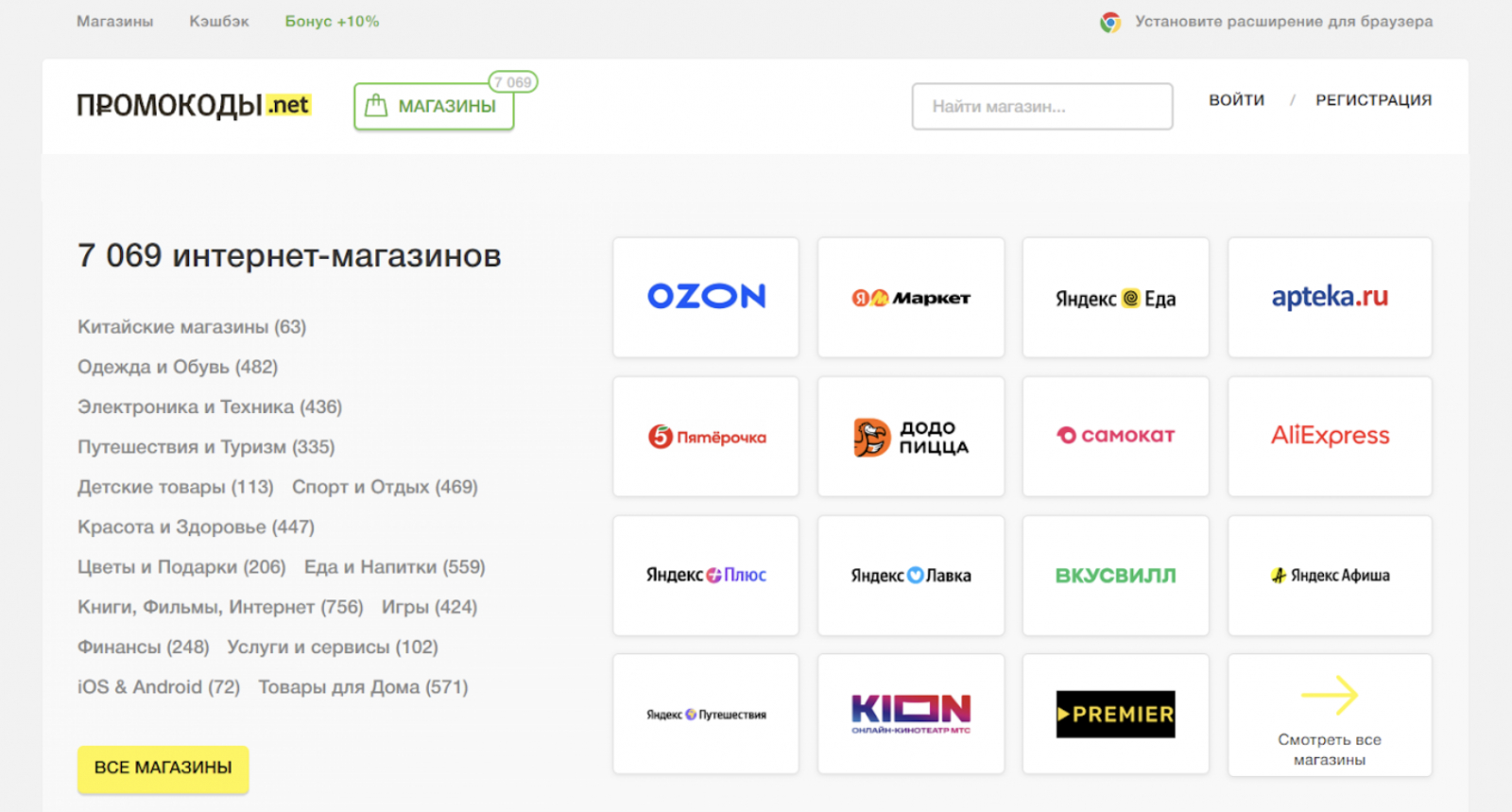The height and width of the screenshot is (812, 1512).
Task: Open the AliExpress store card
Action: [x=1330, y=436]
